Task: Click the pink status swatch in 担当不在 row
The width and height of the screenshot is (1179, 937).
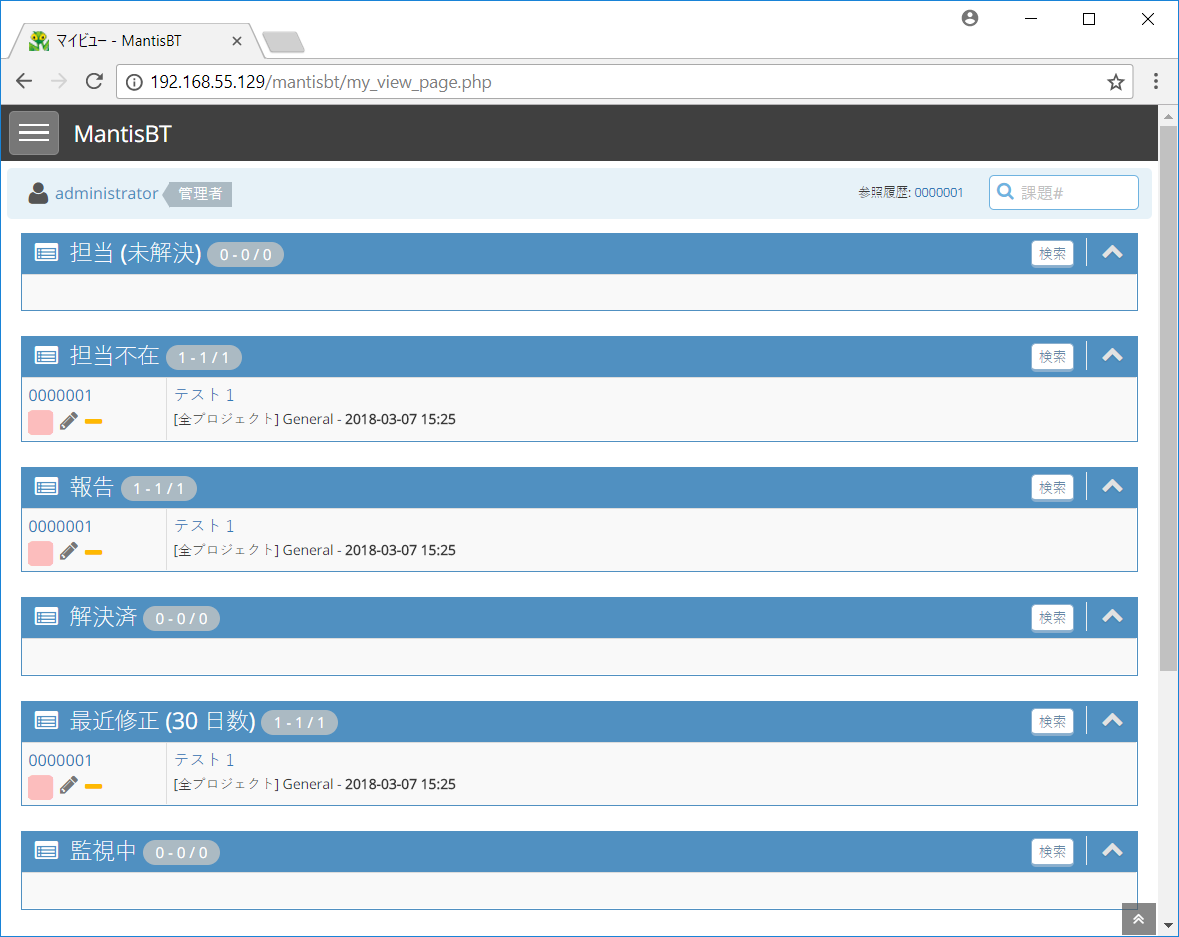Action: pos(39,421)
